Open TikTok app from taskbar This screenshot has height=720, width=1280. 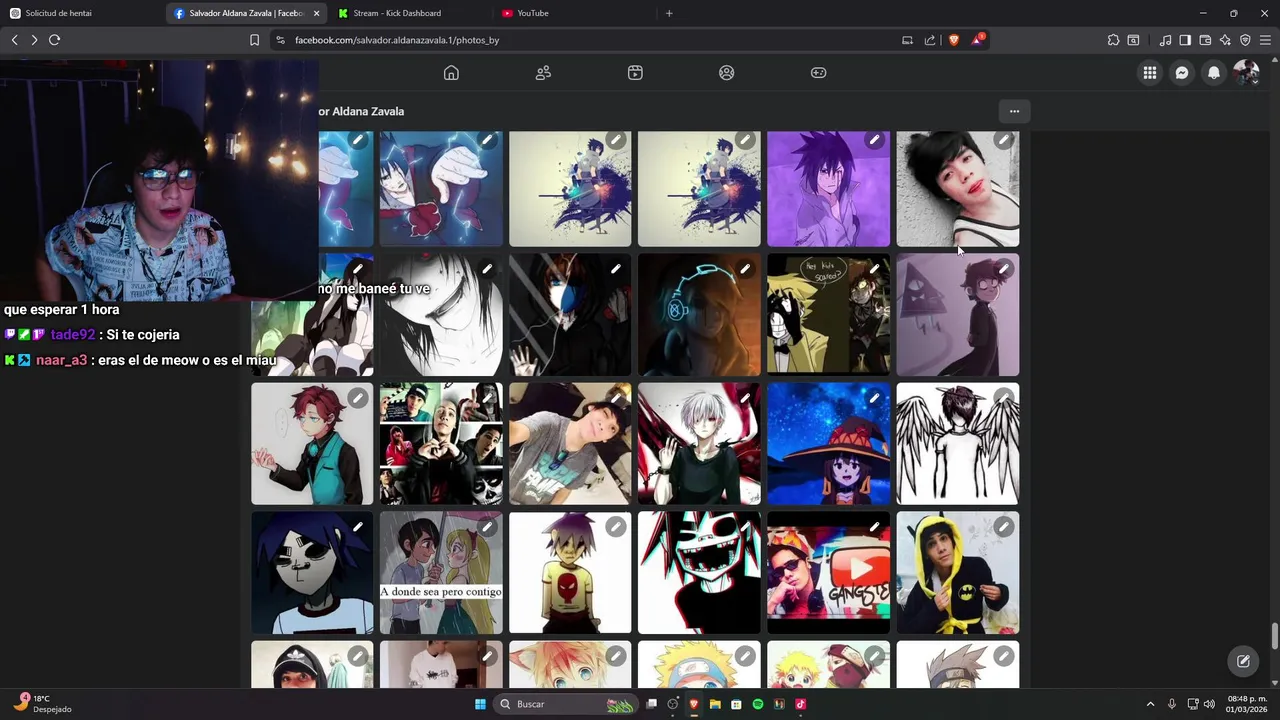click(x=800, y=704)
